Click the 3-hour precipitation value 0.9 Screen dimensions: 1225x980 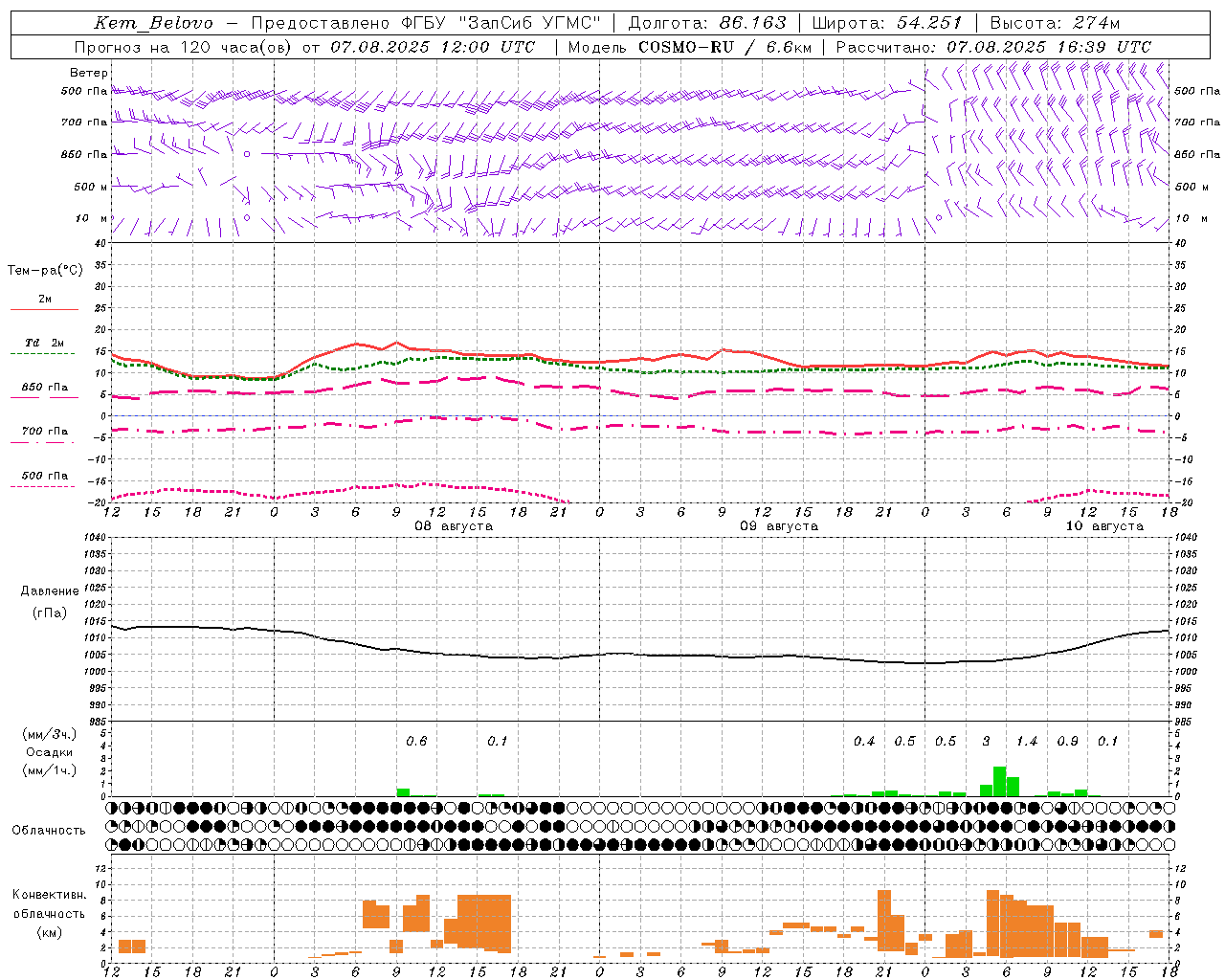(x=1067, y=742)
